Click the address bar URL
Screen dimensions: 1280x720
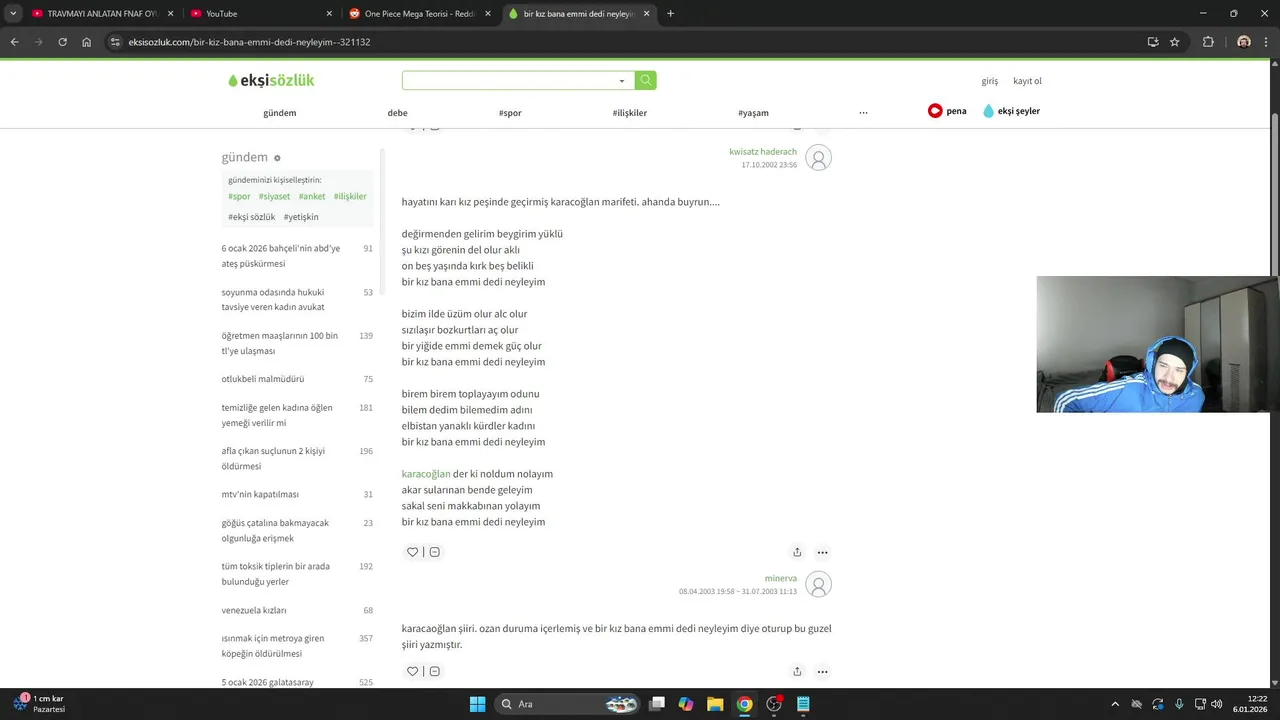pyautogui.click(x=249, y=42)
